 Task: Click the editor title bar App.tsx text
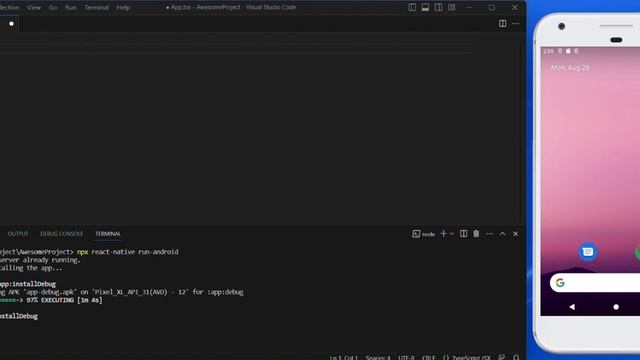[180, 7]
